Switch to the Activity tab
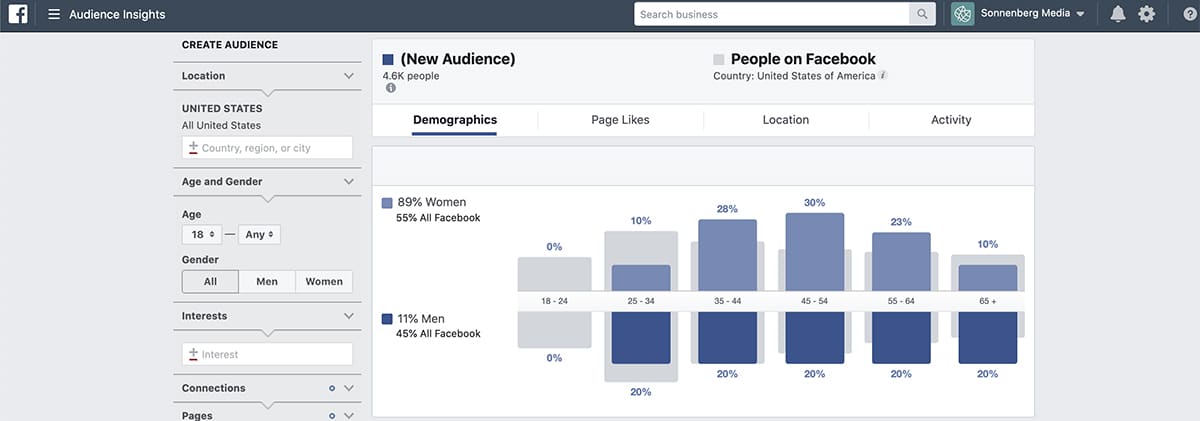Image resolution: width=1200 pixels, height=421 pixels. 951,120
